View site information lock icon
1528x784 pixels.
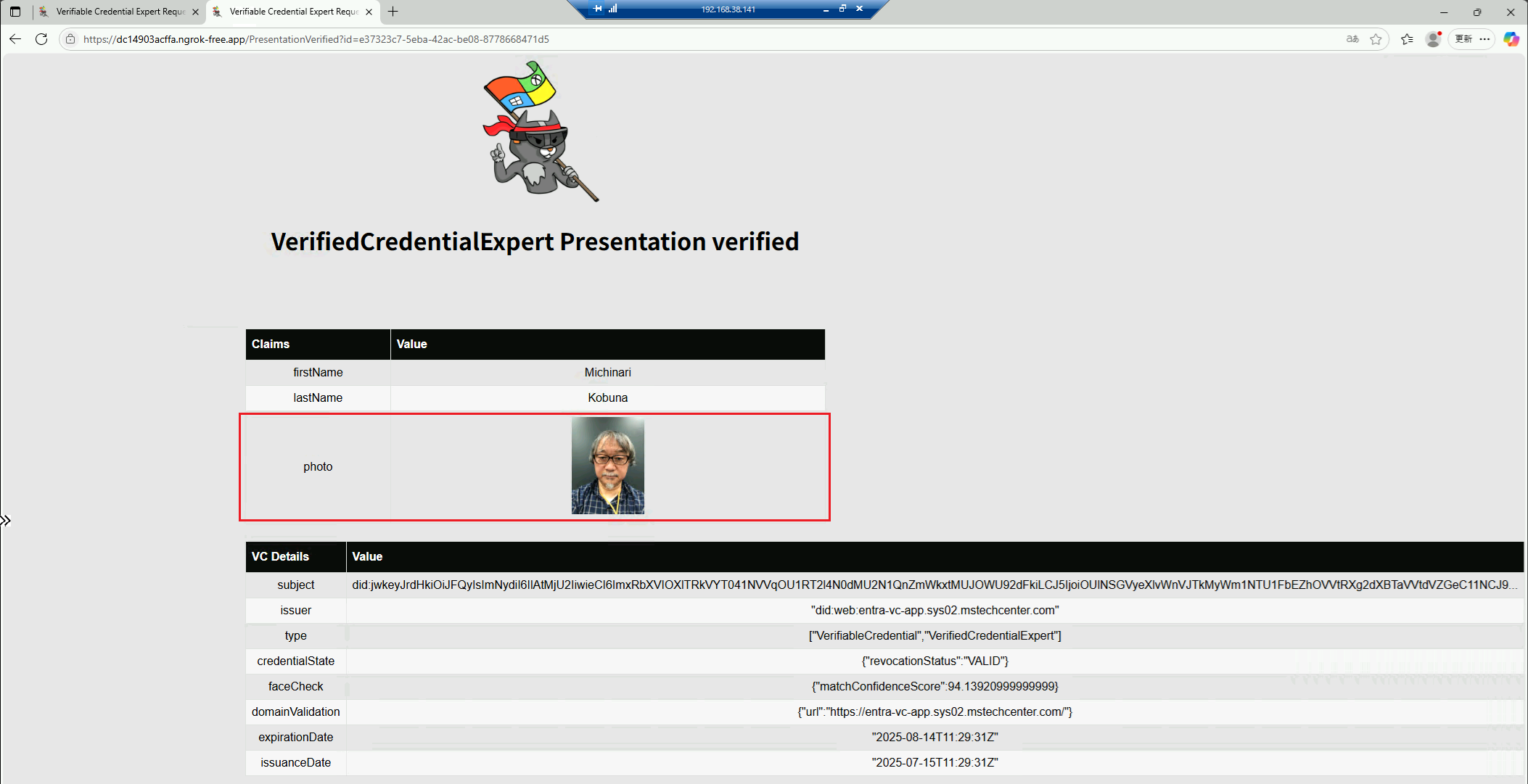[x=70, y=39]
